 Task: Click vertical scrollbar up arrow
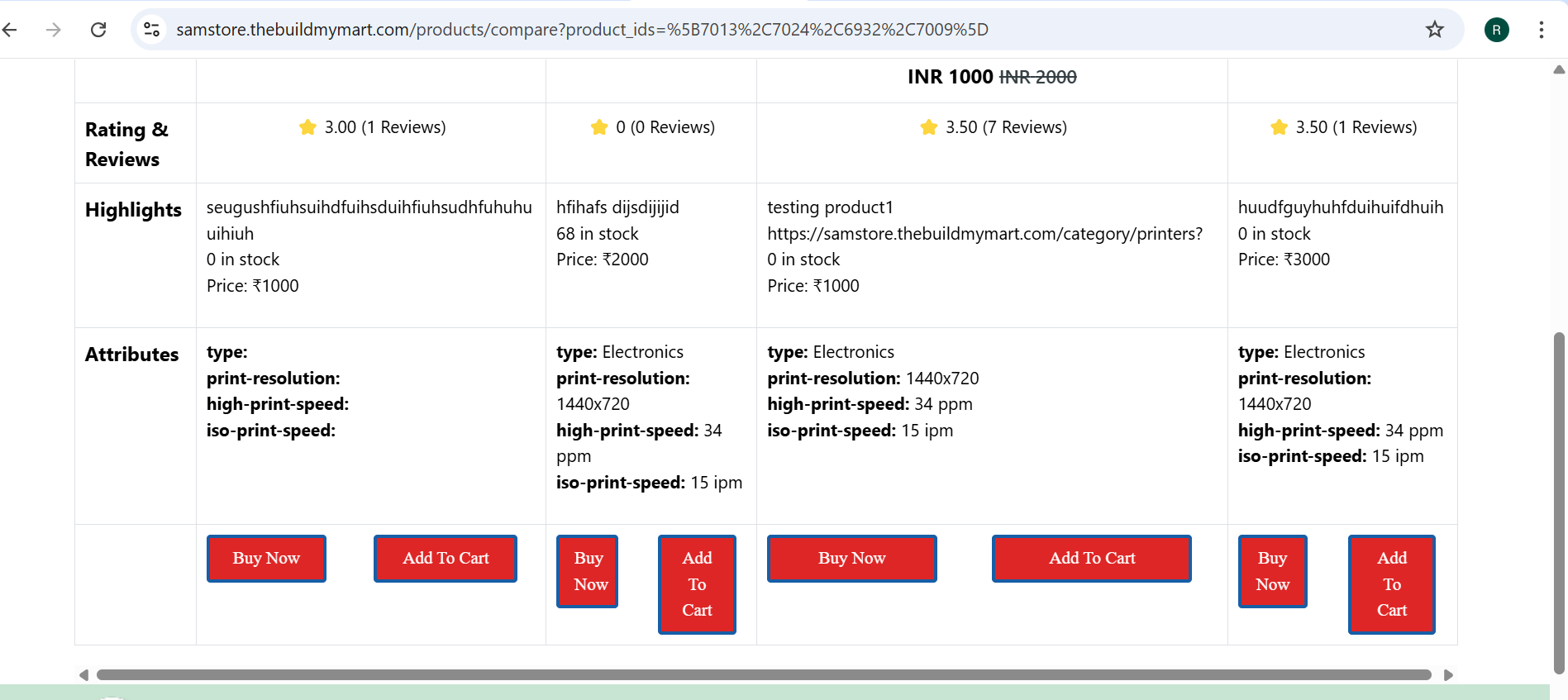point(1559,70)
